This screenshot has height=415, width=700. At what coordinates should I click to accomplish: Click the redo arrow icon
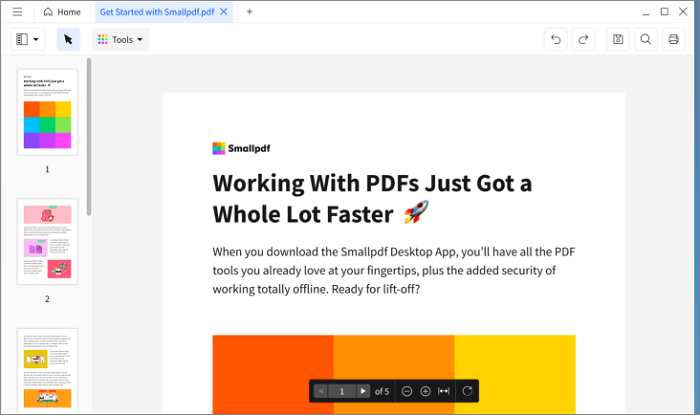click(x=583, y=39)
